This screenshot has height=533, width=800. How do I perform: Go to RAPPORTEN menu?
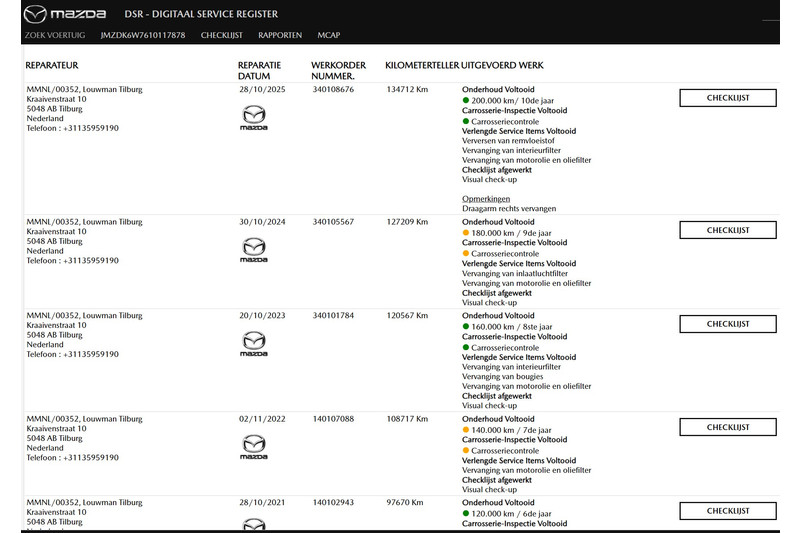280,35
